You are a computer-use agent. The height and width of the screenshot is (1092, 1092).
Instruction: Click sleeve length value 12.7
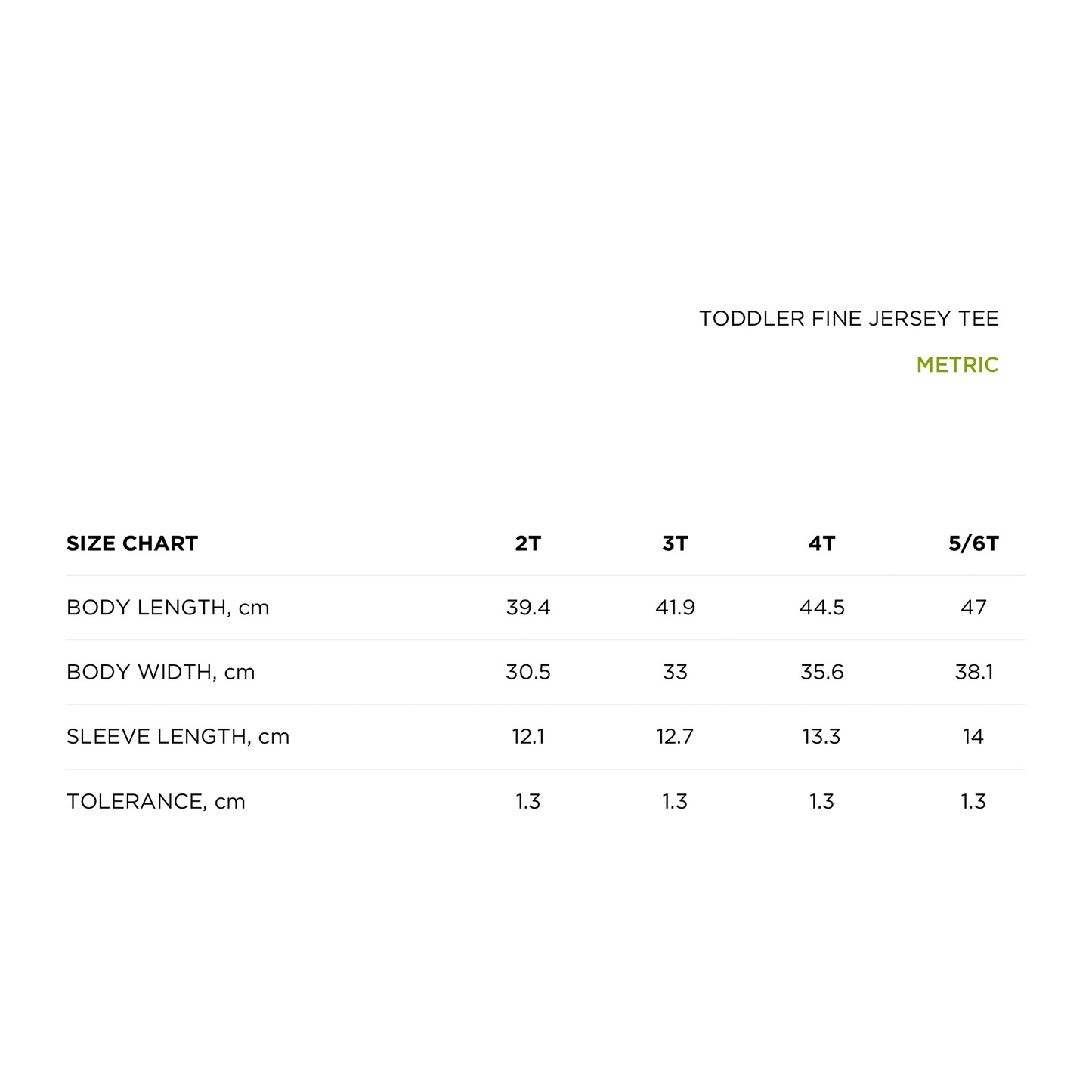[675, 737]
